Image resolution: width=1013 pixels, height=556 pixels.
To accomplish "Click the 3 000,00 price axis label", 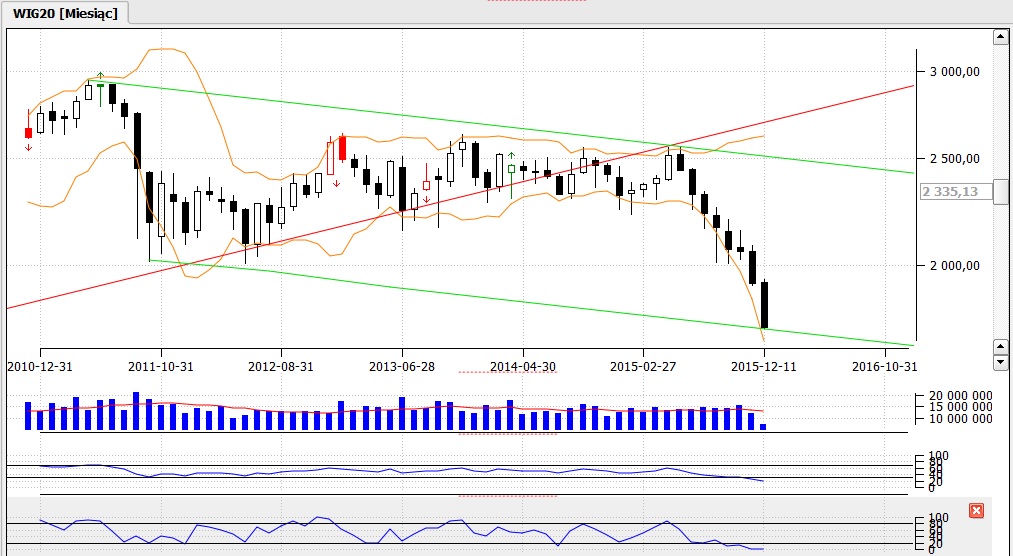I will (954, 72).
